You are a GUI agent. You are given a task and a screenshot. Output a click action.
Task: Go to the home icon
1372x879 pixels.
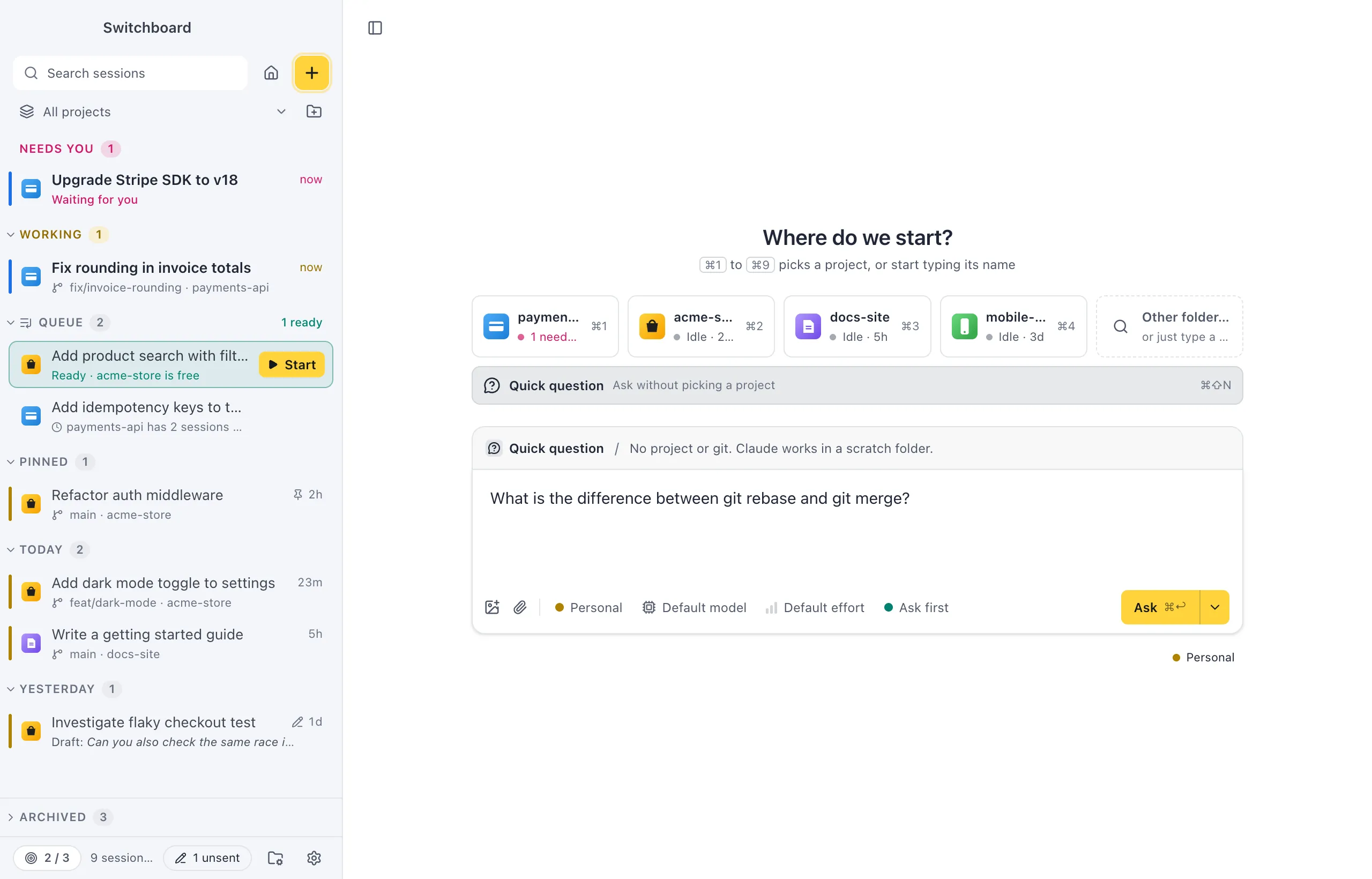pos(271,73)
